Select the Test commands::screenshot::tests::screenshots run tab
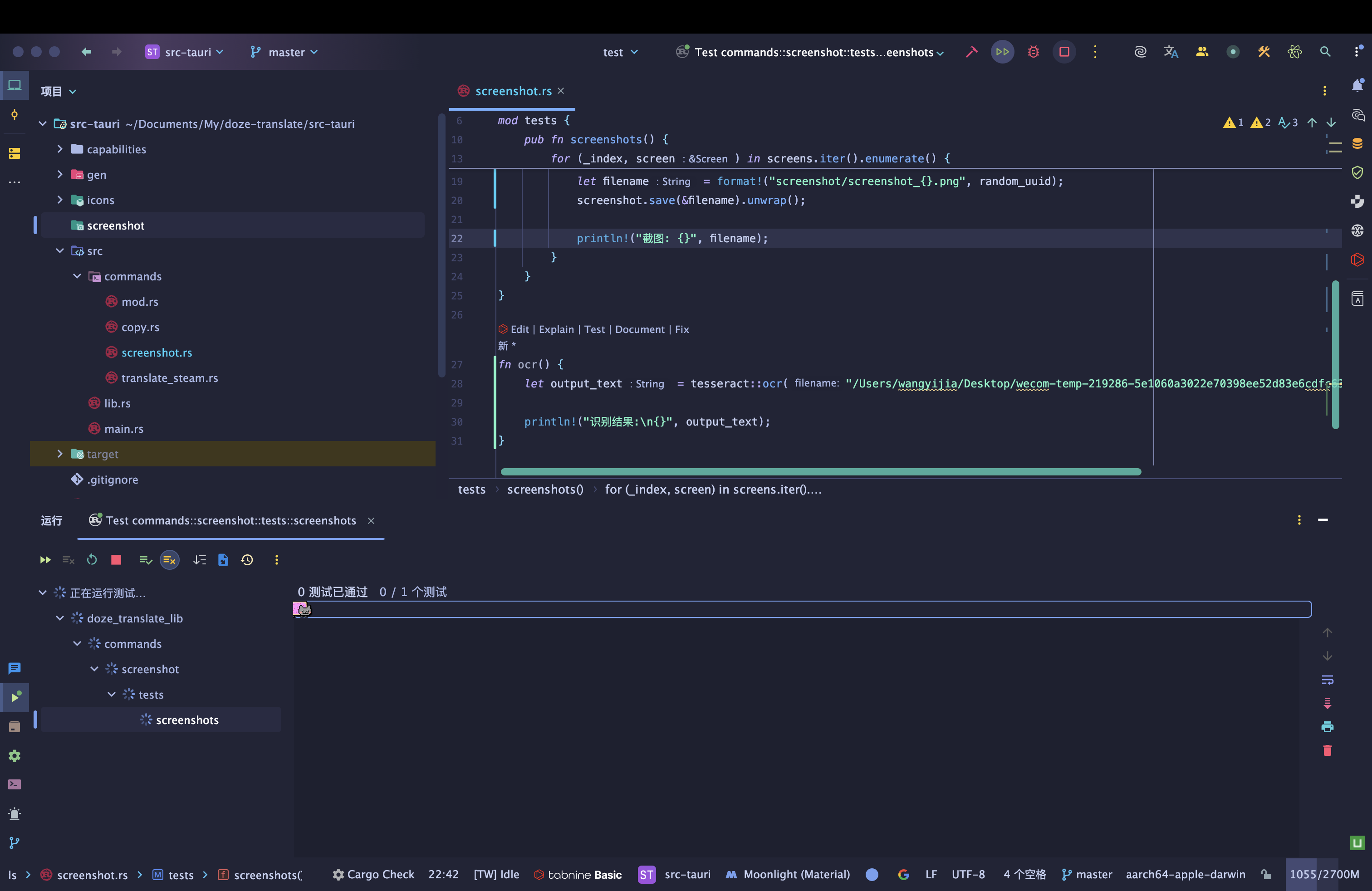 pyautogui.click(x=230, y=520)
